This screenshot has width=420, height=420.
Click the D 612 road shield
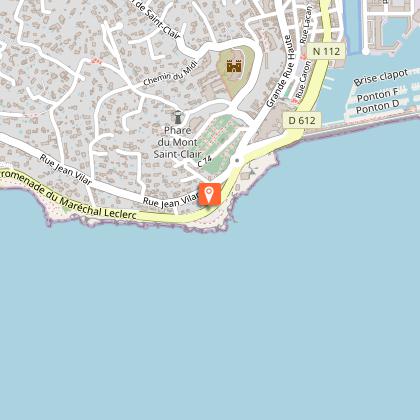click(x=302, y=120)
